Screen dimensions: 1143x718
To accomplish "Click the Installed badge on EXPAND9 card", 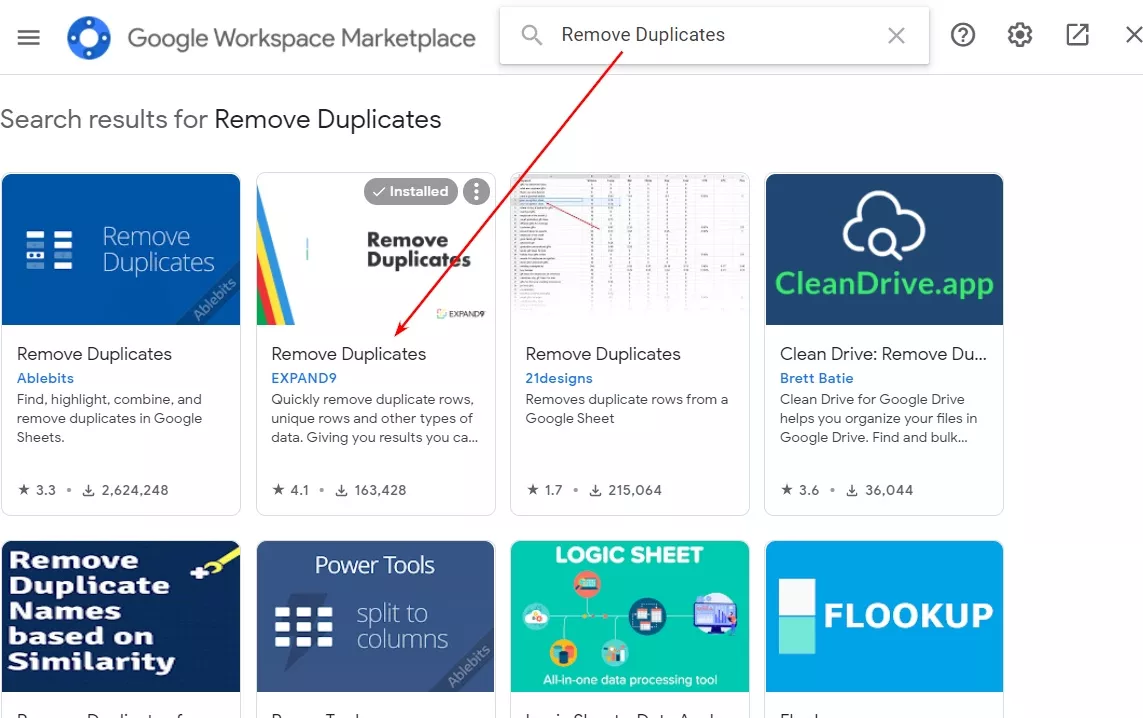I will pyautogui.click(x=411, y=192).
